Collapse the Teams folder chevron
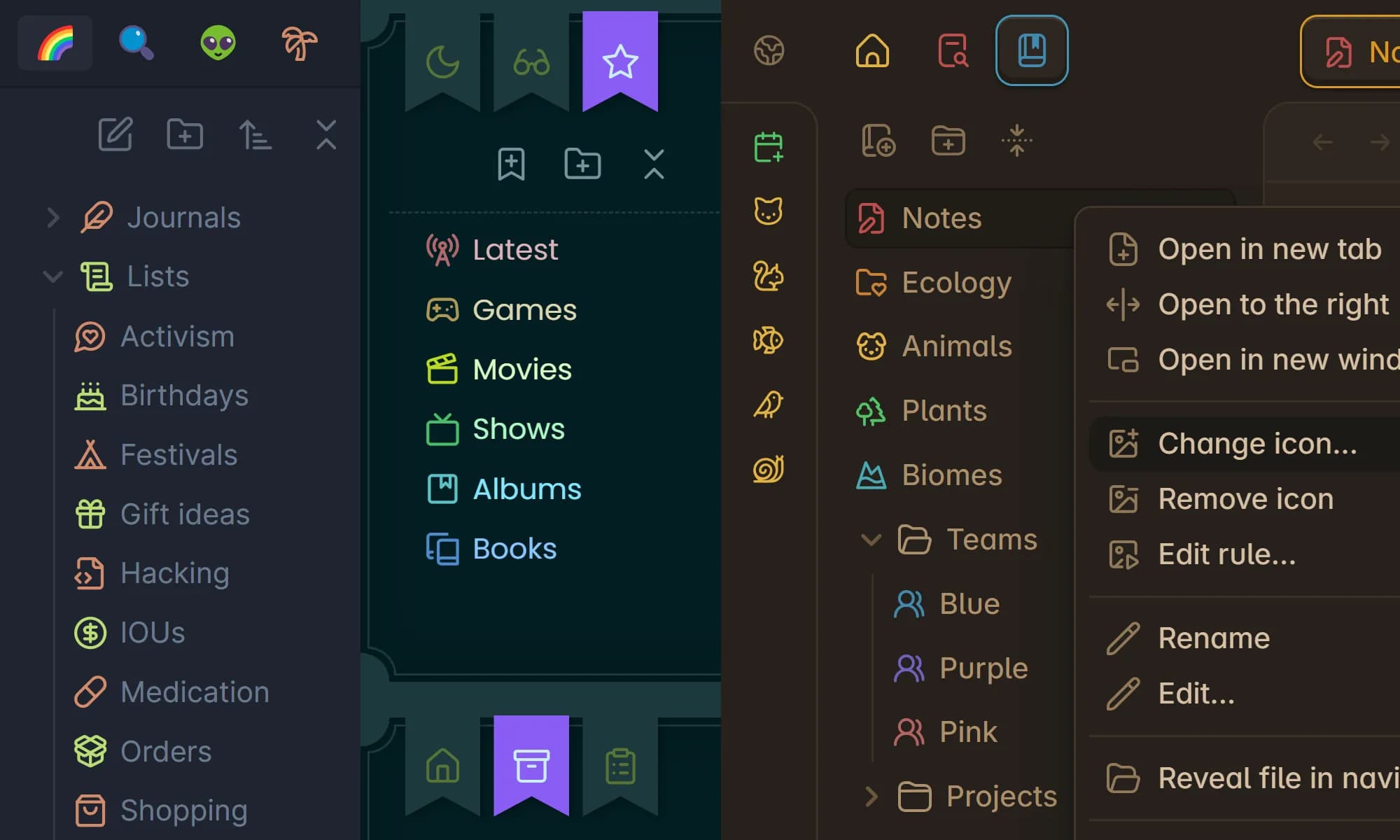This screenshot has height=840, width=1400. click(871, 540)
